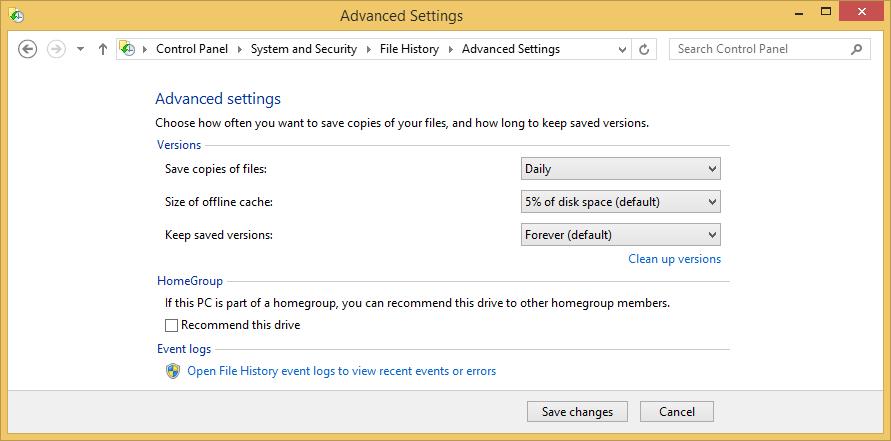Select Control Panel in the breadcrumb
This screenshot has width=891, height=441.
coord(192,49)
